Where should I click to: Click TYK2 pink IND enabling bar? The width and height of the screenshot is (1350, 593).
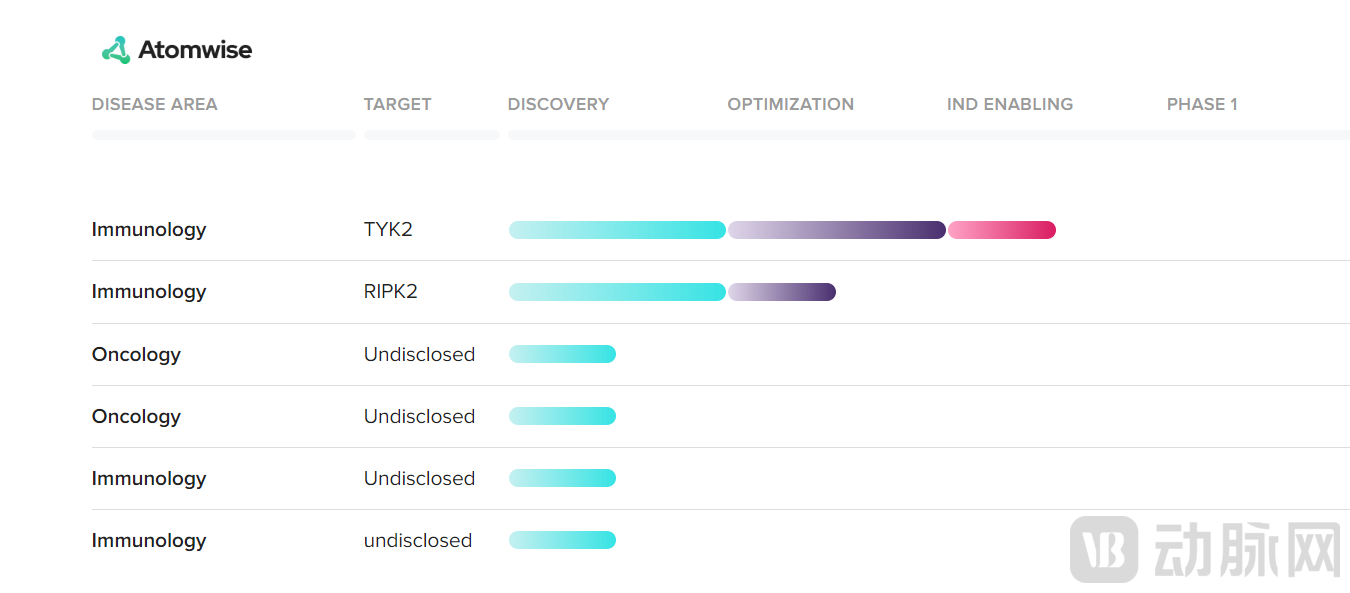[1001, 230]
